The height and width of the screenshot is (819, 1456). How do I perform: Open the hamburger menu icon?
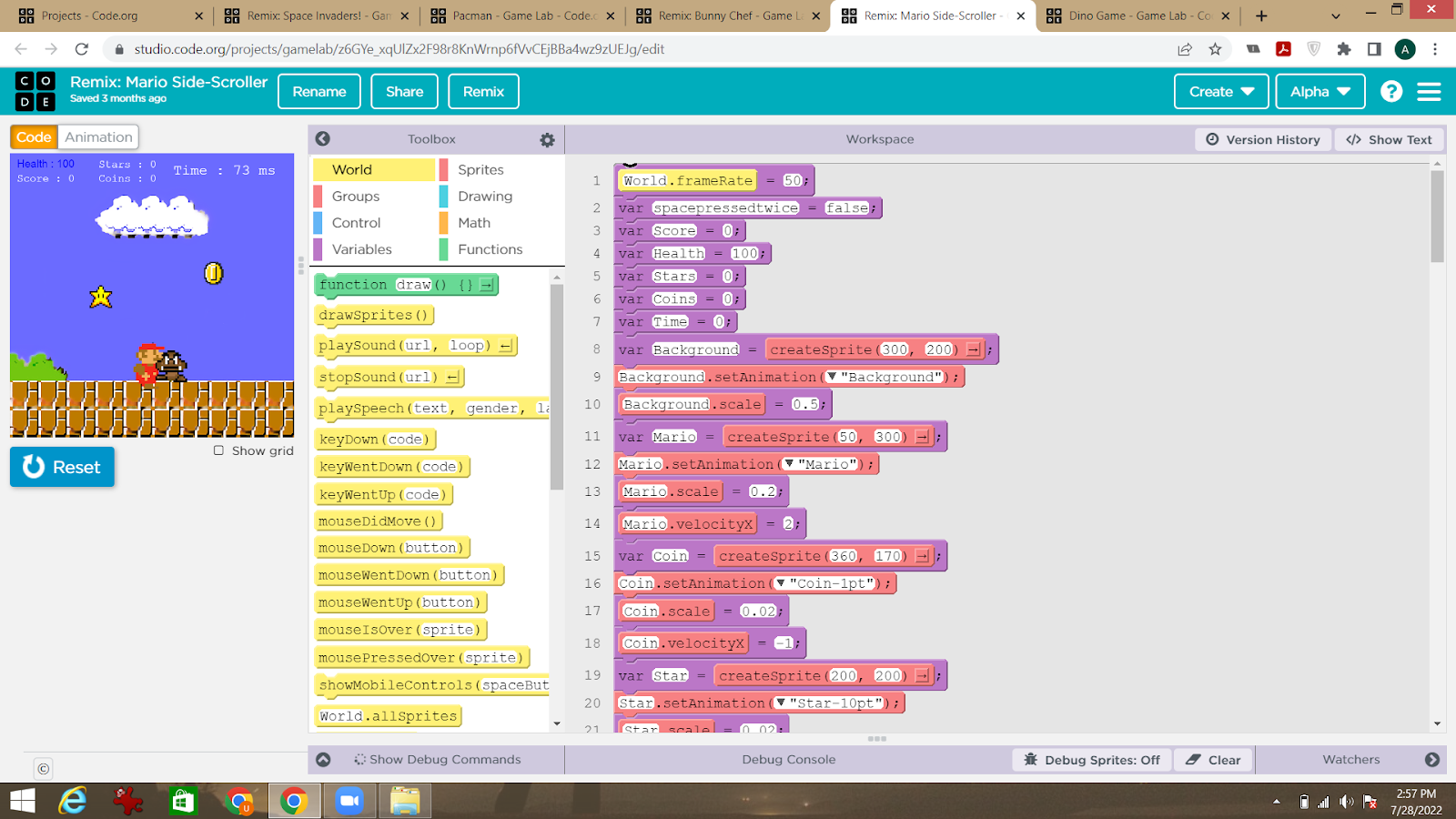pos(1429,92)
